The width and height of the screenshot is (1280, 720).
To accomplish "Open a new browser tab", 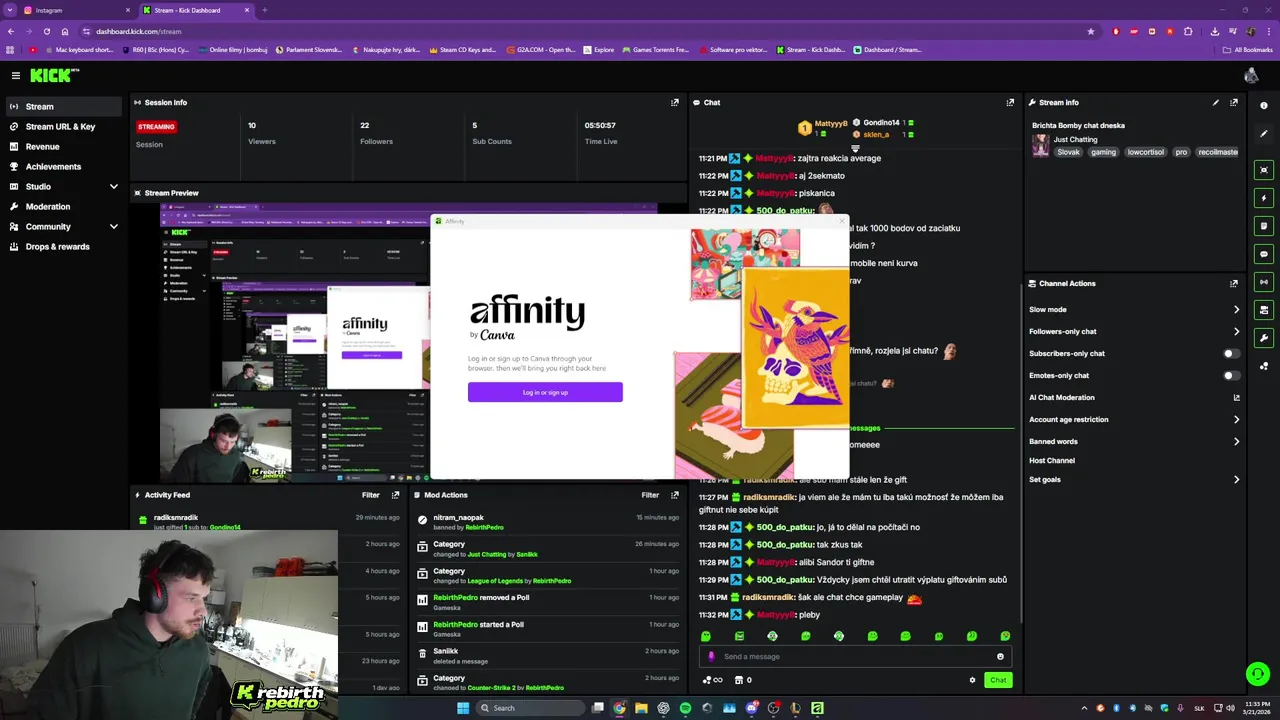I will pos(264,10).
